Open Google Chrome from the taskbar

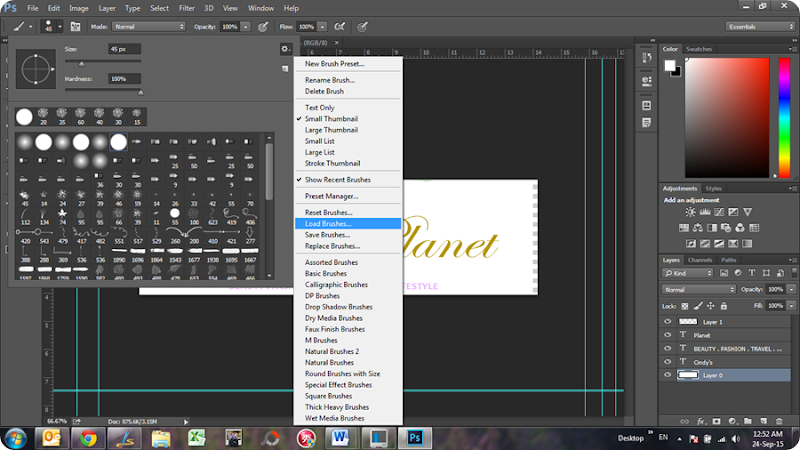coord(88,438)
